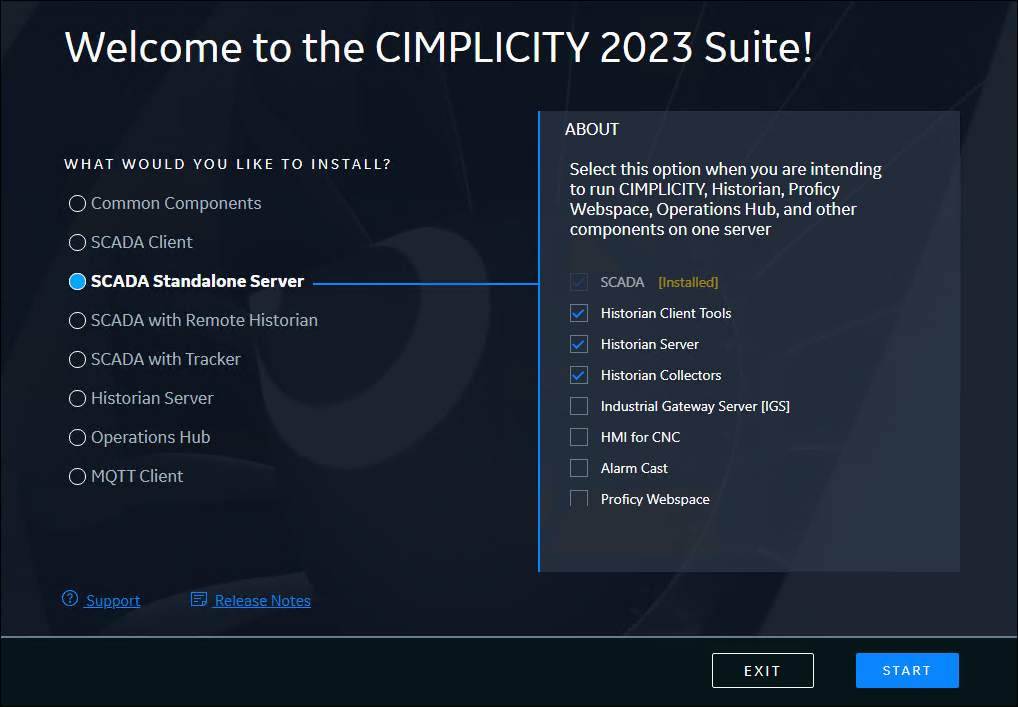Check the Proficy Webspace checkbox

point(578,499)
